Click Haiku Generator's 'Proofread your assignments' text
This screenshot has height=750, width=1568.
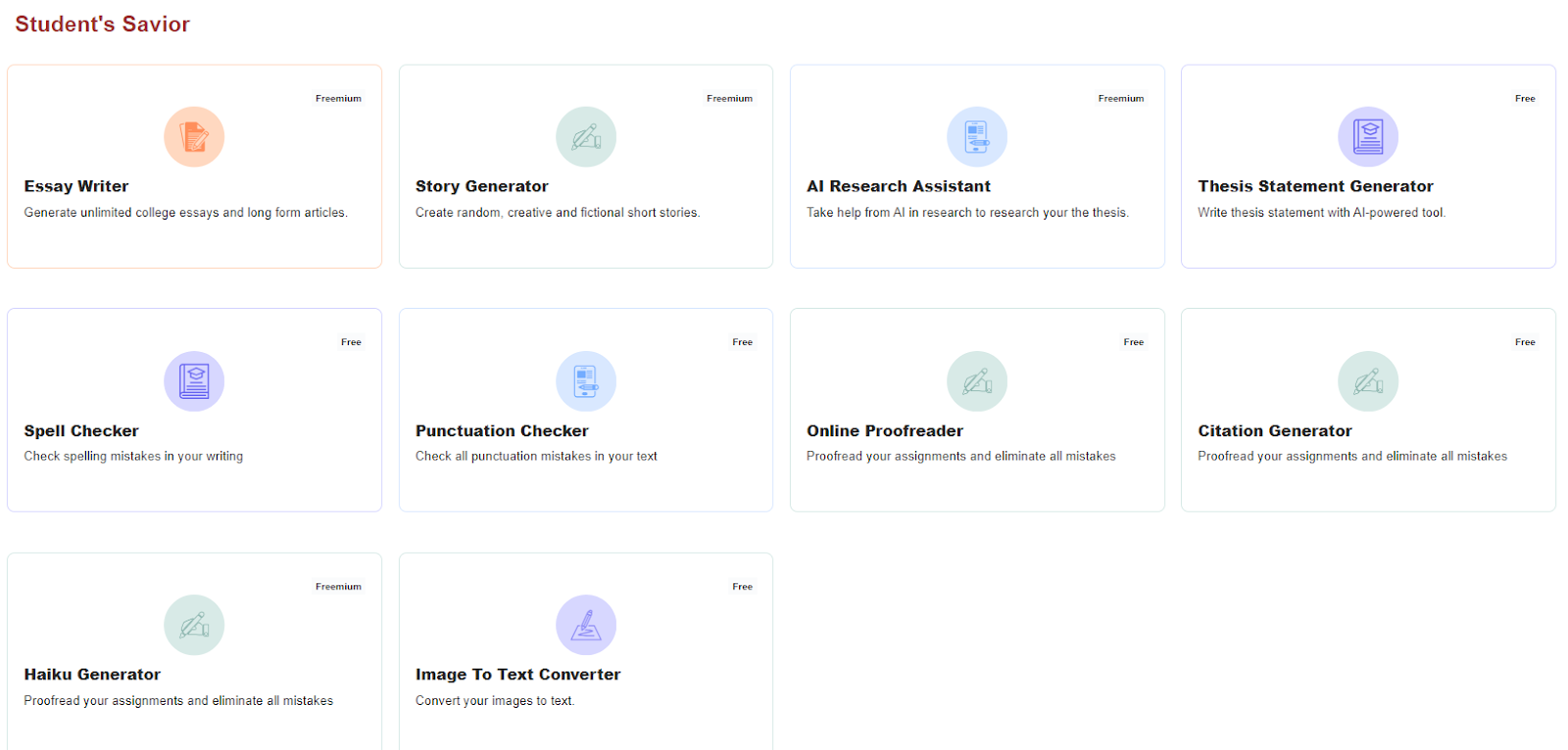pos(178,701)
